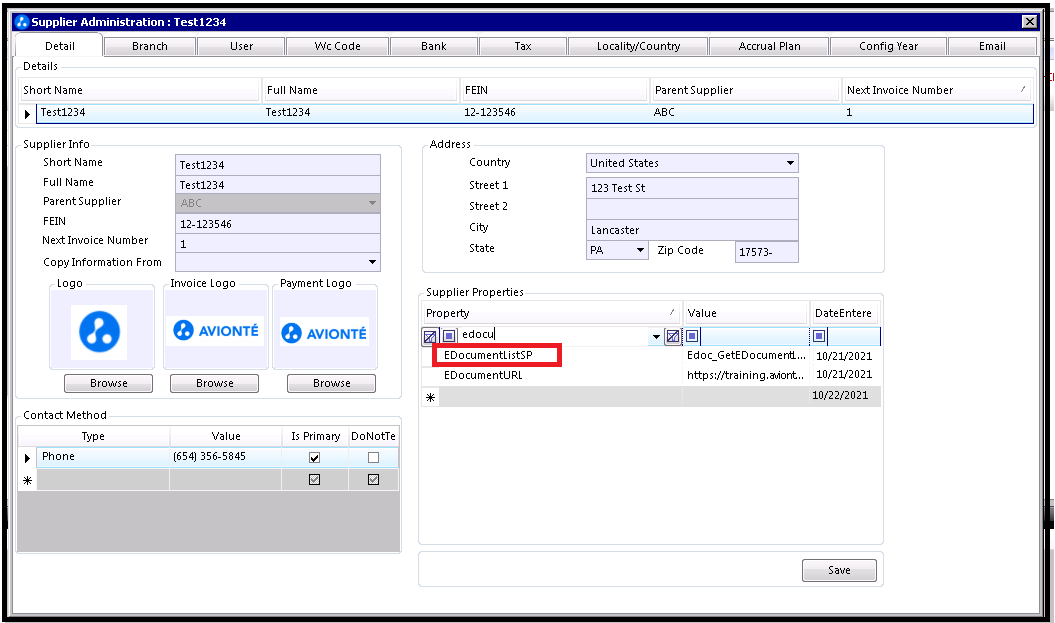Click the Property column filter operator icon
1055x623 pixels.
pos(449,335)
